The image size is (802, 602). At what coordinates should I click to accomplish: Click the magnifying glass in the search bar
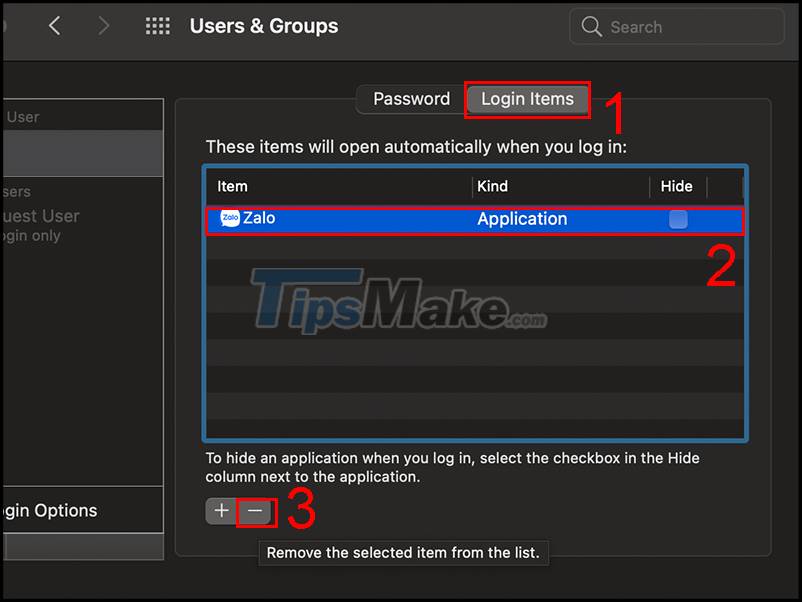coord(592,26)
